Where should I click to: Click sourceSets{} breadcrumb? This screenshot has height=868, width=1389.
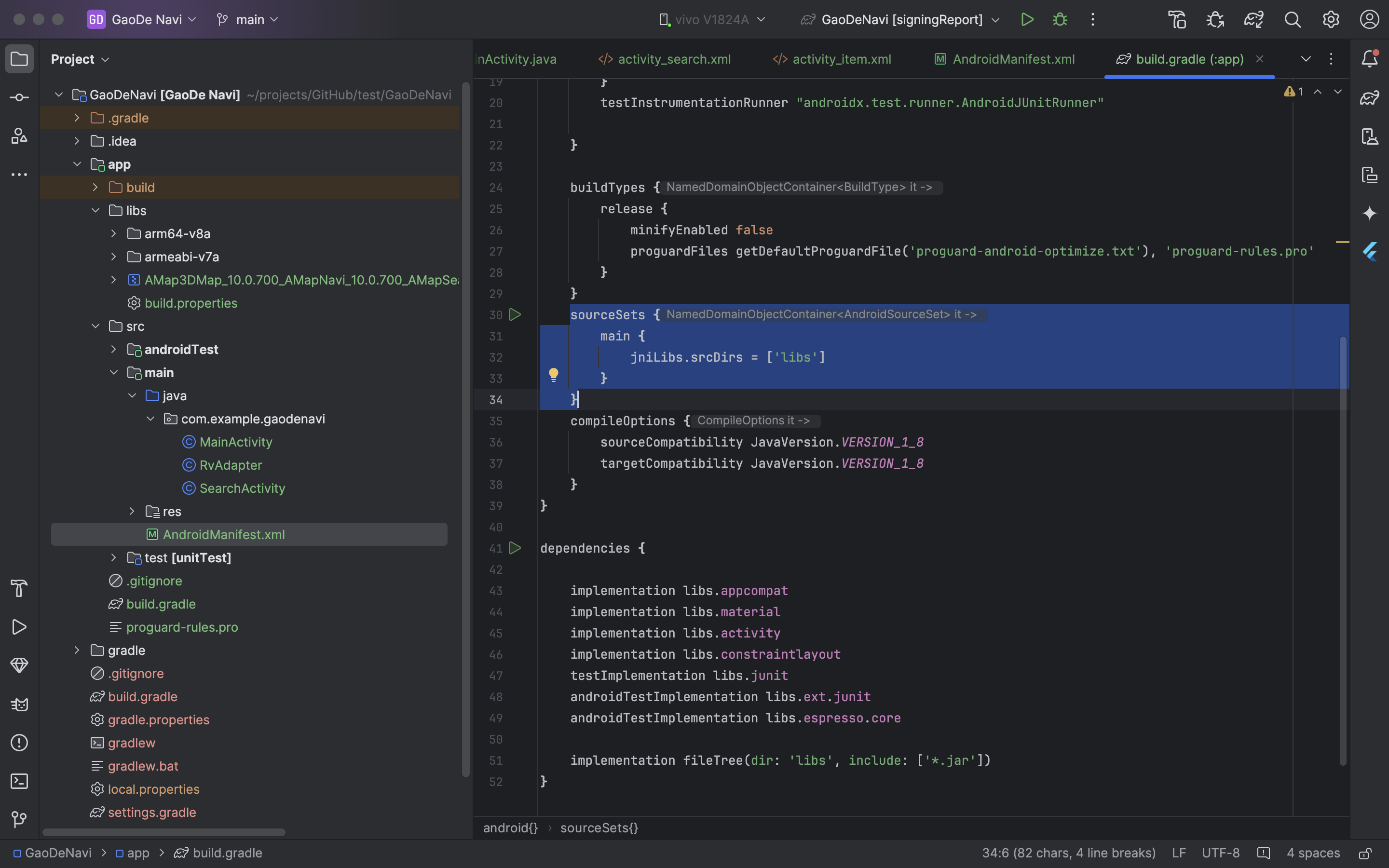click(599, 828)
